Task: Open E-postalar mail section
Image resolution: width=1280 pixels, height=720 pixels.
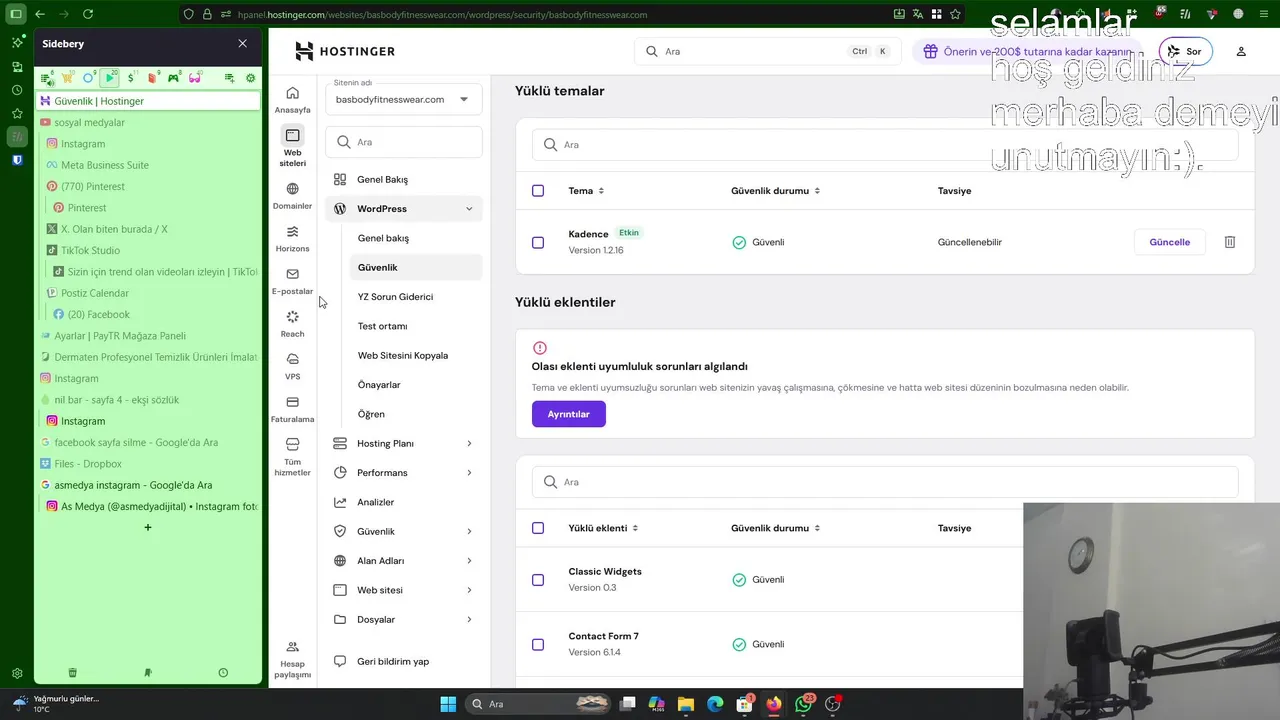Action: [x=292, y=281]
